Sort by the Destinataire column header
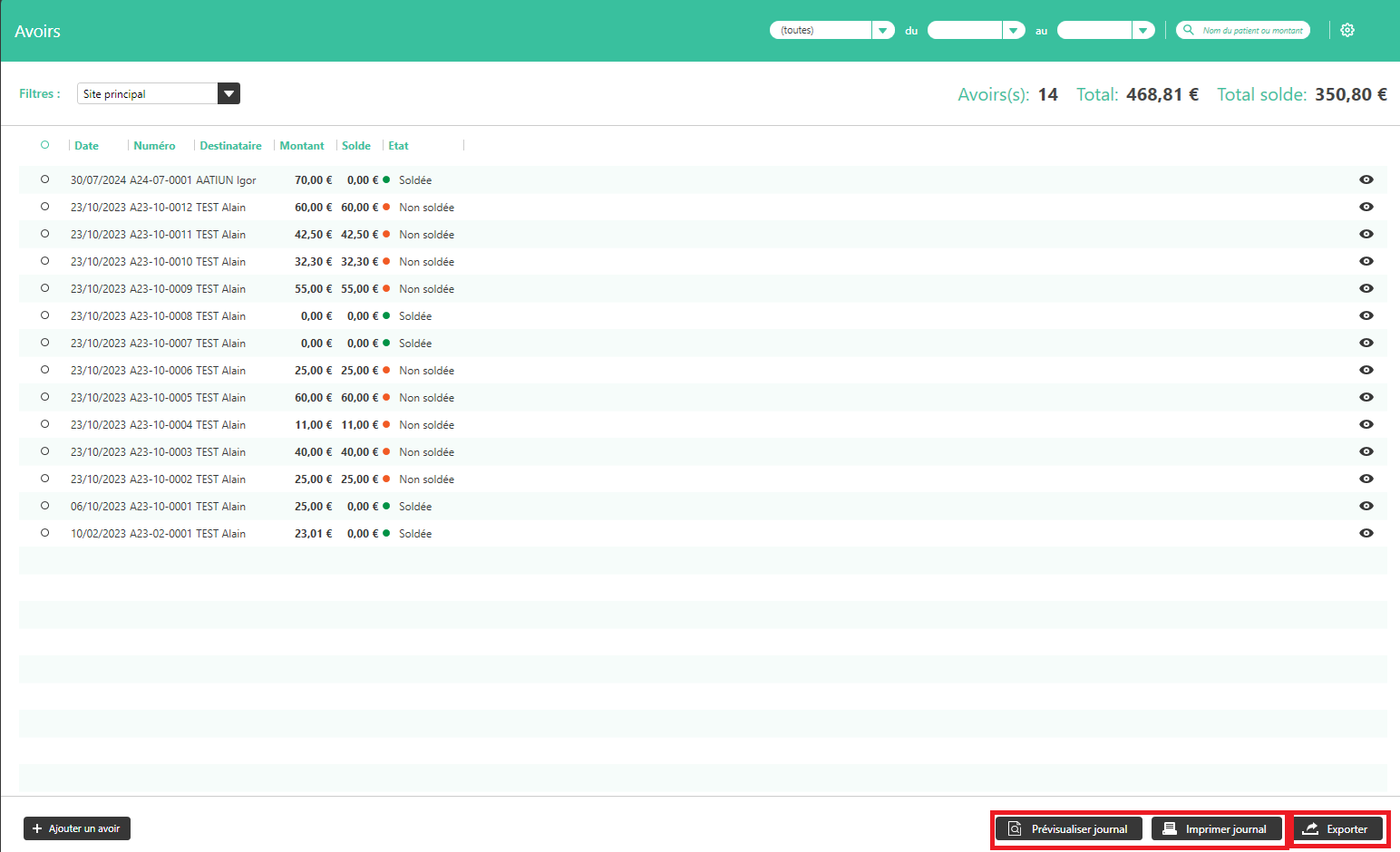This screenshot has height=852, width=1400. point(230,146)
